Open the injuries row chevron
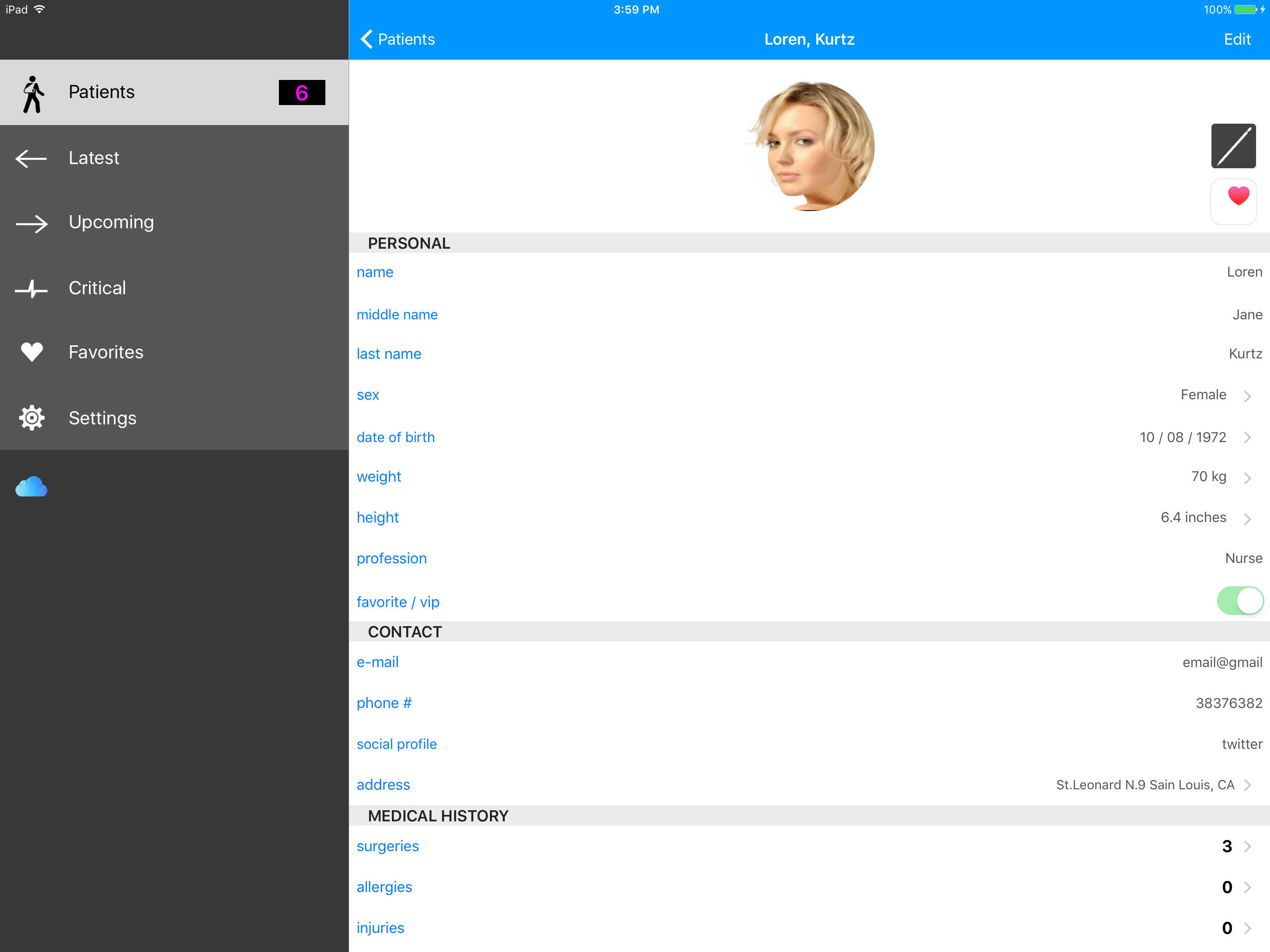1270x952 pixels. [1247, 928]
